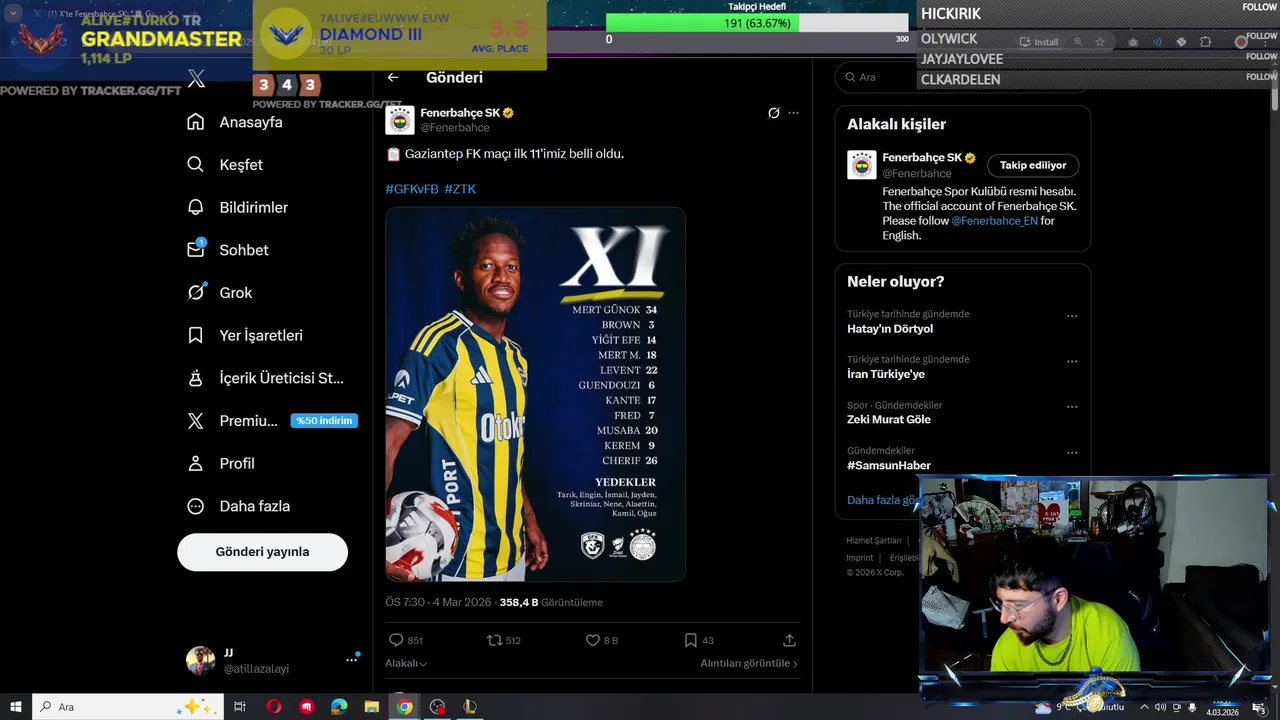Click Alıntıları görüntüle link
The image size is (1280, 720).
coord(749,663)
